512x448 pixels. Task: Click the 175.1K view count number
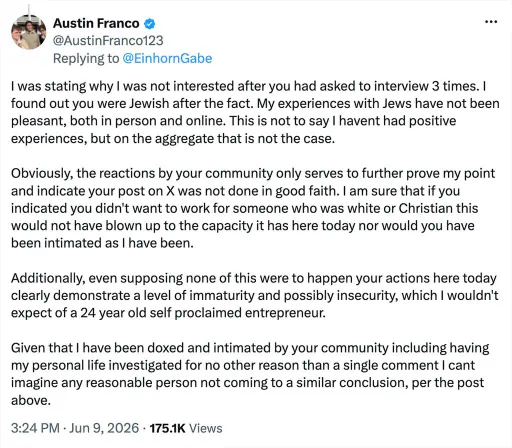pyautogui.click(x=167, y=428)
